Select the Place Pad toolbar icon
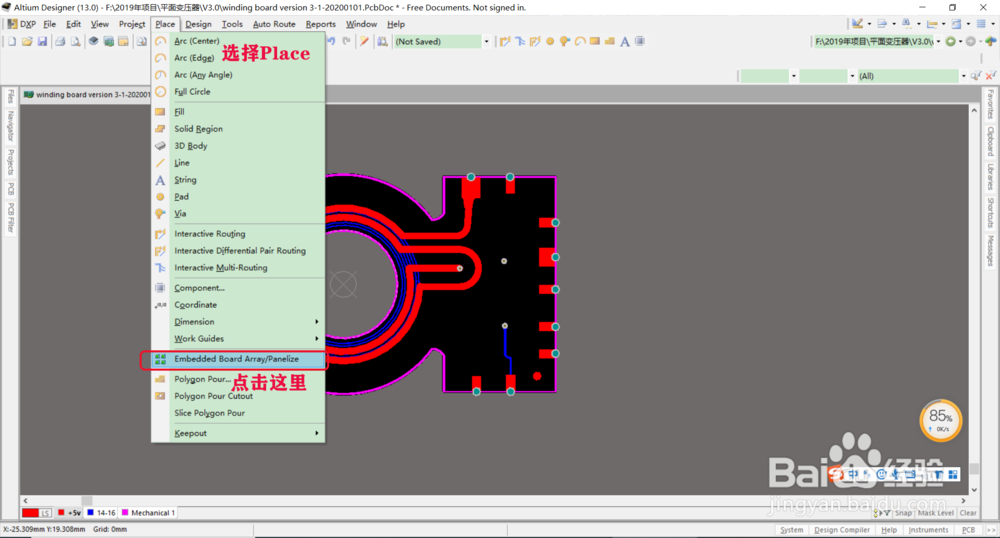The image size is (1000, 538). pos(550,41)
